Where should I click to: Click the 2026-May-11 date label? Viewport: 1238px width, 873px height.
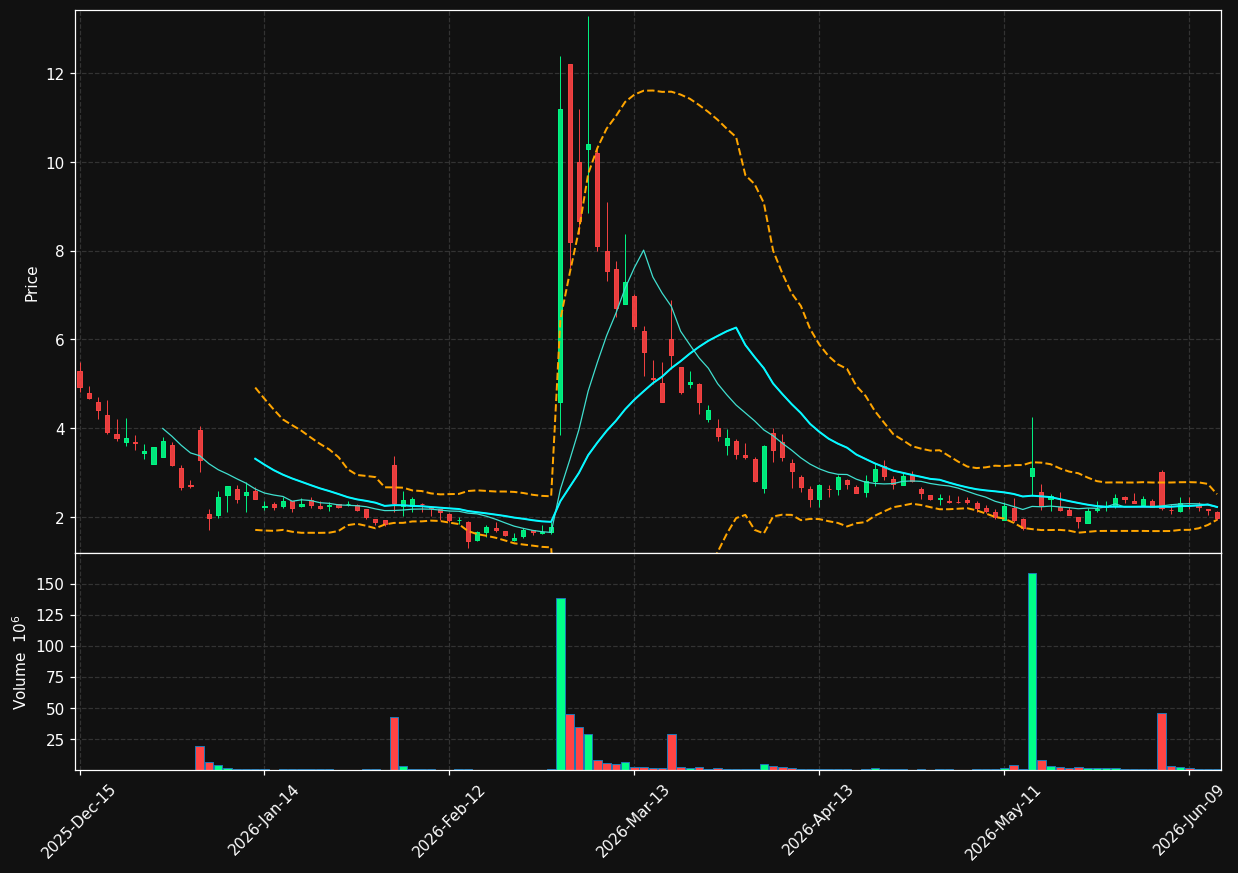click(x=1003, y=821)
